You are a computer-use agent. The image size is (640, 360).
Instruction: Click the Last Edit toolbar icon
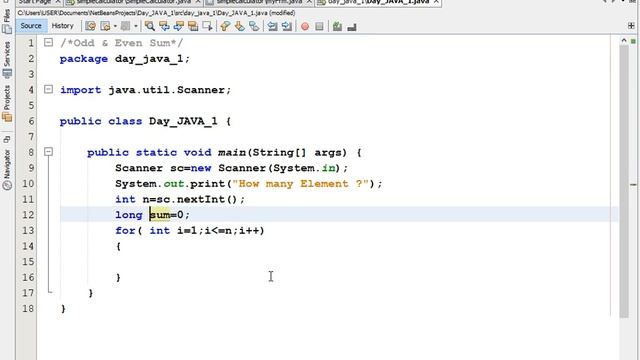pos(90,26)
